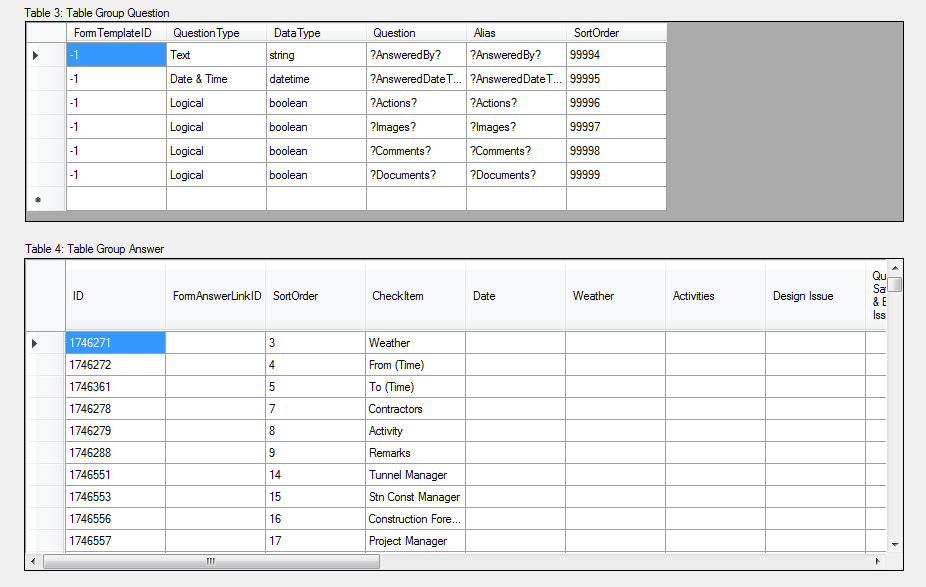The width and height of the screenshot is (926, 587).
Task: Select the ID cell 1746272
Action: coord(115,365)
